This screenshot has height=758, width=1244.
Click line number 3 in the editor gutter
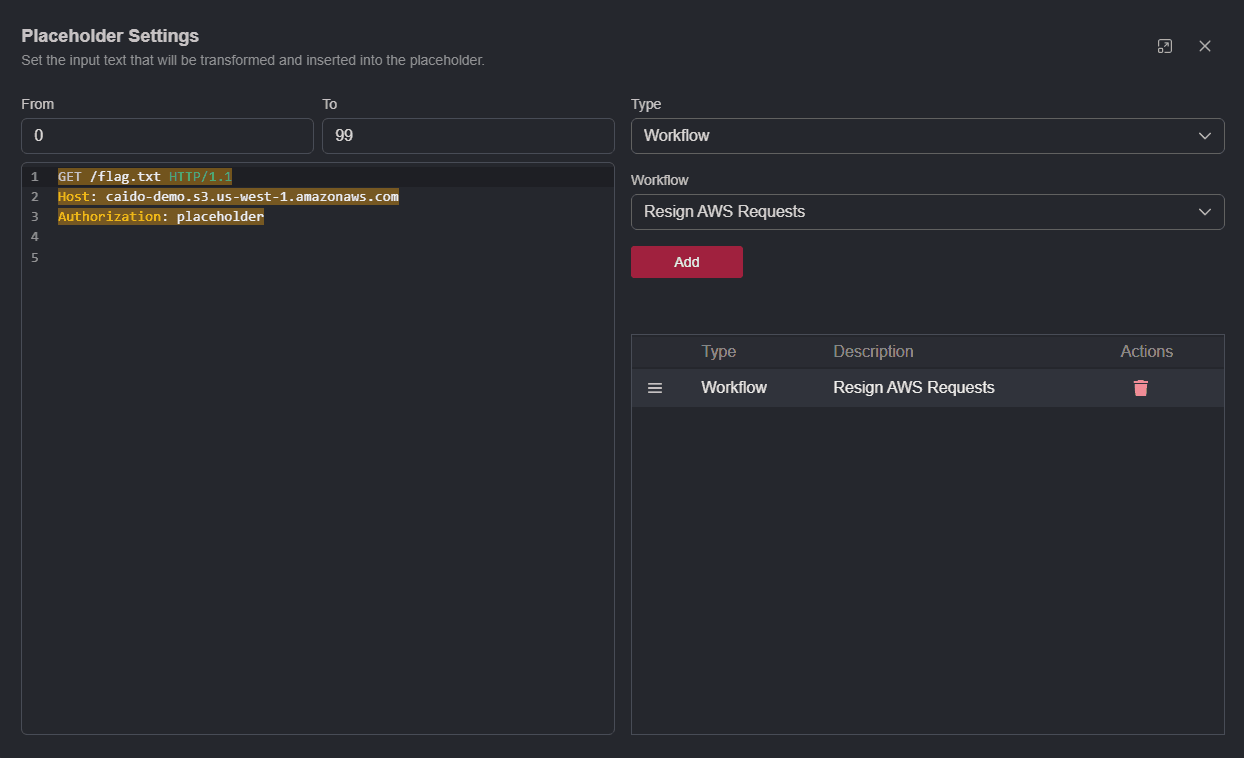click(34, 216)
